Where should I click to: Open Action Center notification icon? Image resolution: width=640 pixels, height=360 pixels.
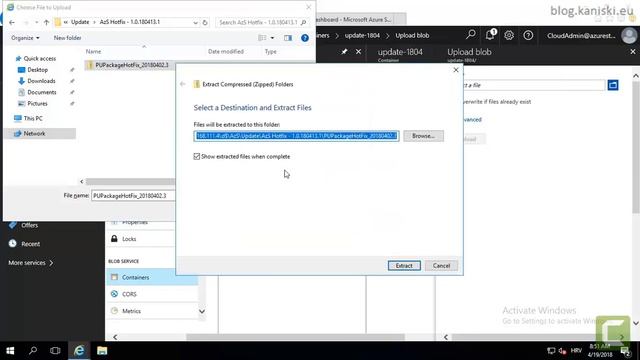[625, 351]
